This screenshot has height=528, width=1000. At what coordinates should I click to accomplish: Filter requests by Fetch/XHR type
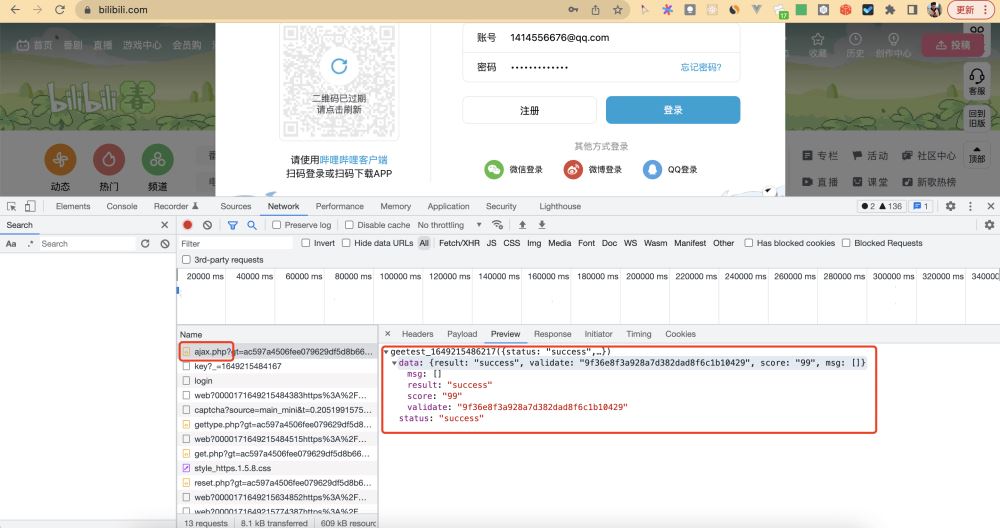[x=459, y=243]
